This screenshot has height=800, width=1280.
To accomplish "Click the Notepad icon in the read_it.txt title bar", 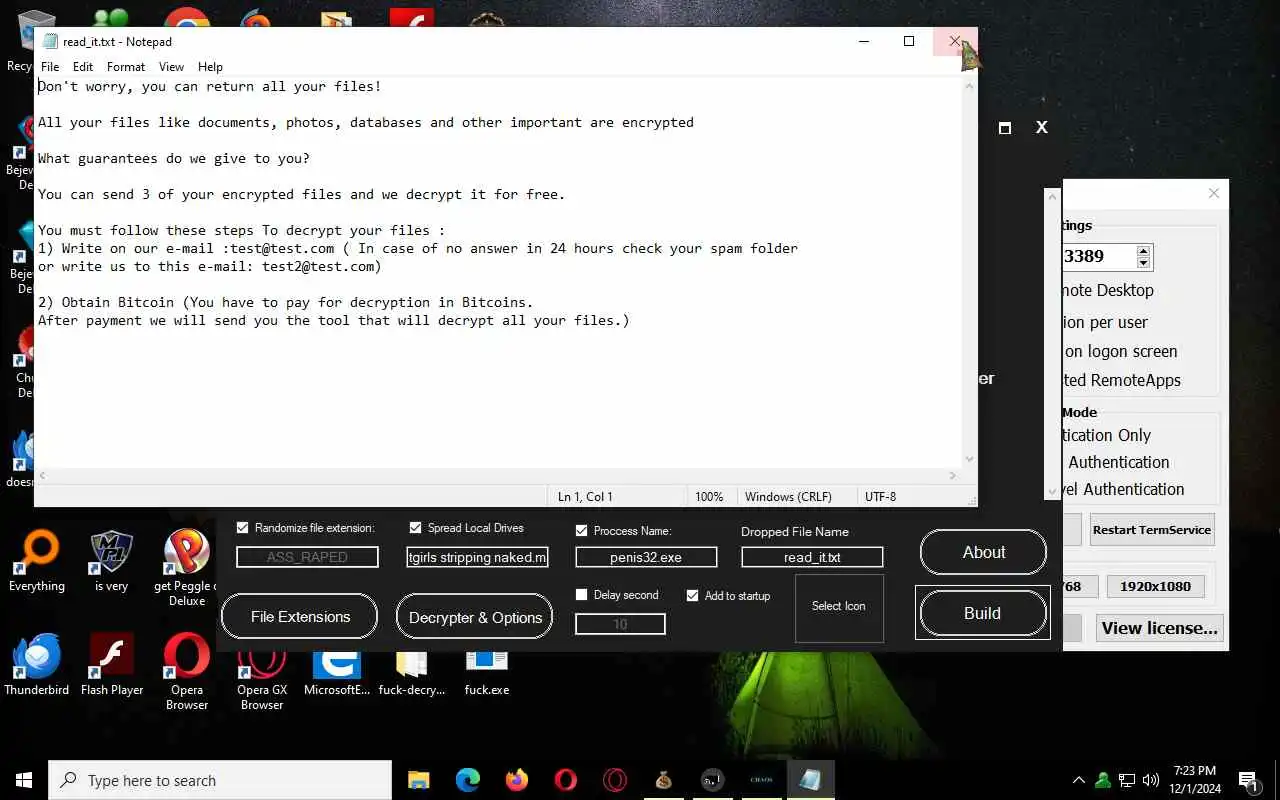I will point(49,41).
